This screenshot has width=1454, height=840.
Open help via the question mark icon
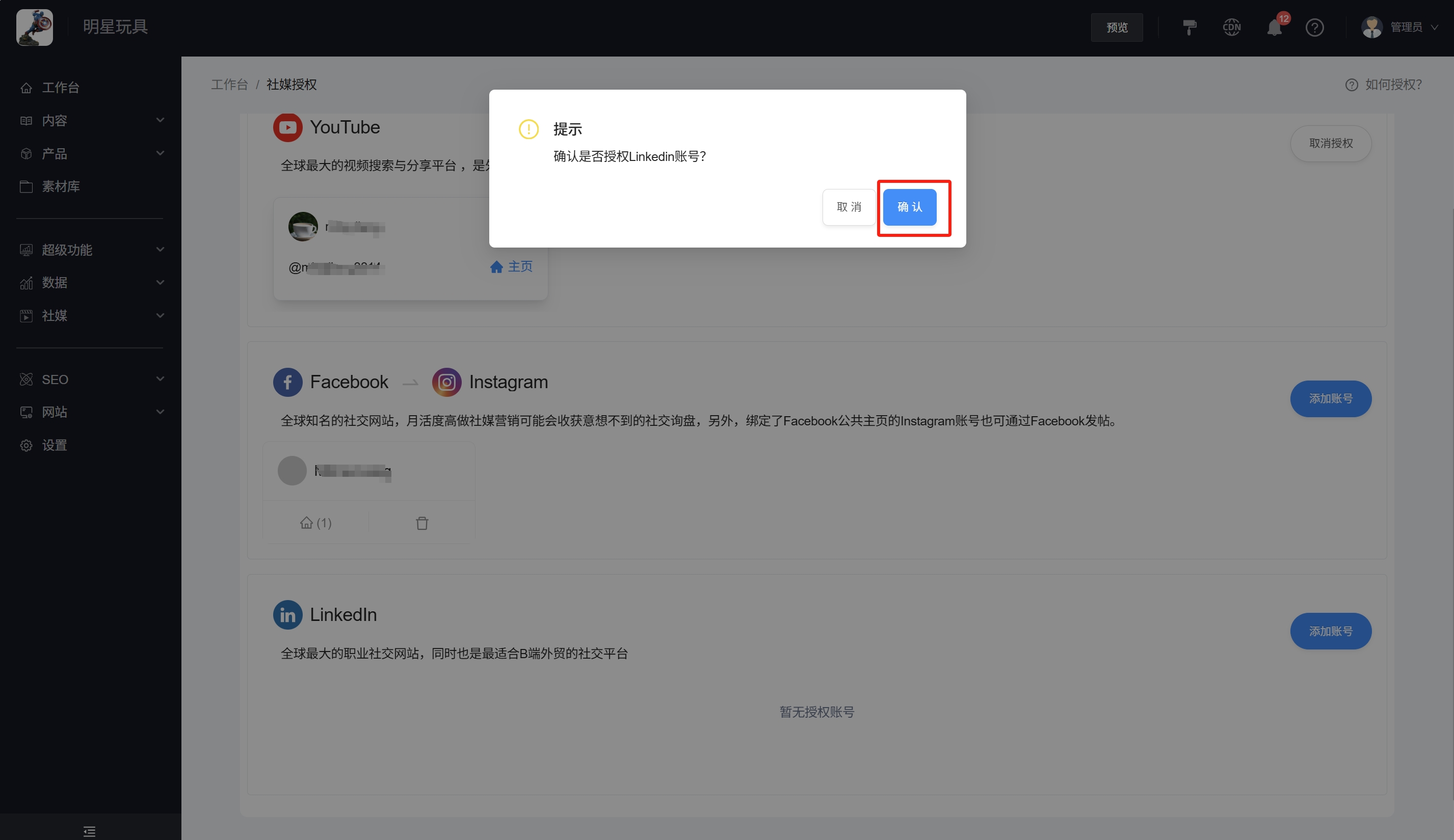[x=1315, y=27]
